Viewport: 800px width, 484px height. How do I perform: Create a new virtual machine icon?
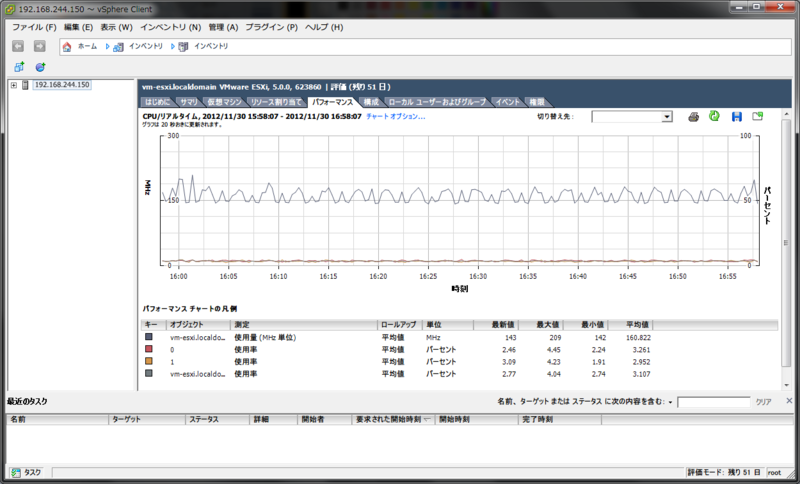(x=19, y=67)
